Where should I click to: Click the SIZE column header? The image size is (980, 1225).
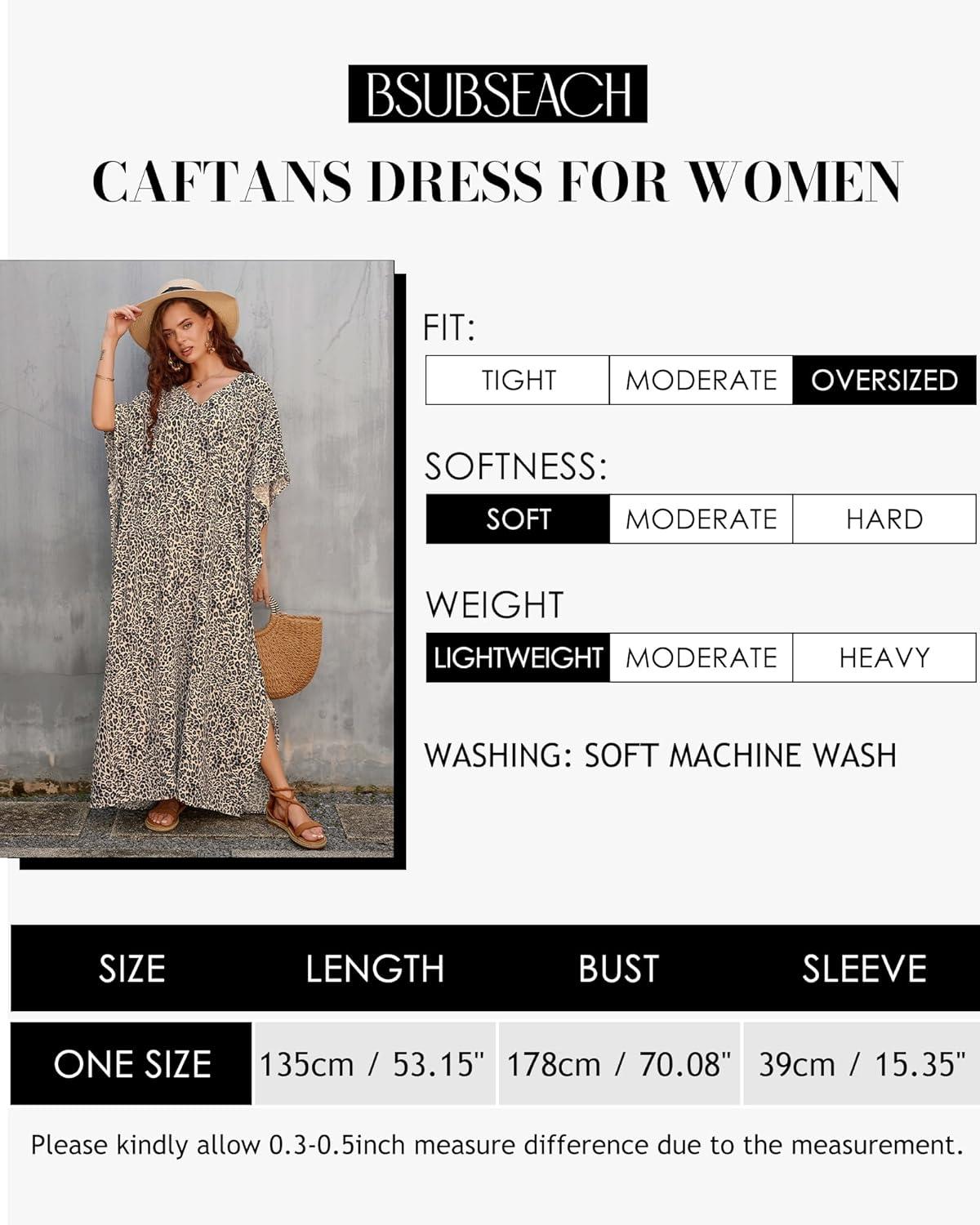(131, 969)
